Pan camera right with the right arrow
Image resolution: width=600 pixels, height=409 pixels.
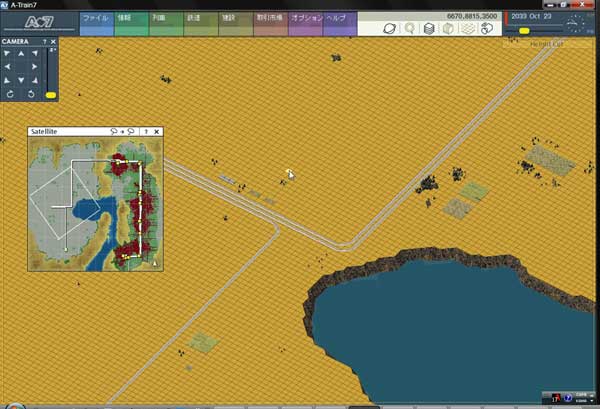[x=35, y=67]
